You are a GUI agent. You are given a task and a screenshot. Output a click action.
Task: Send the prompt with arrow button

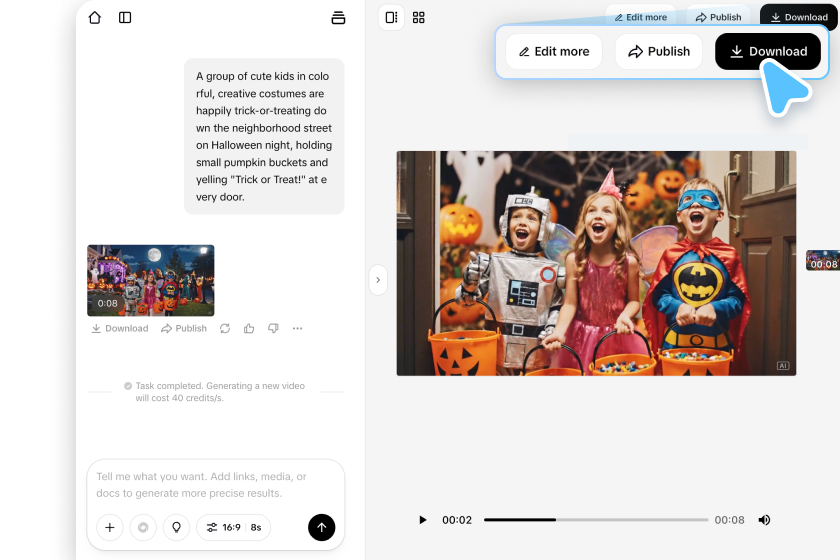click(321, 527)
